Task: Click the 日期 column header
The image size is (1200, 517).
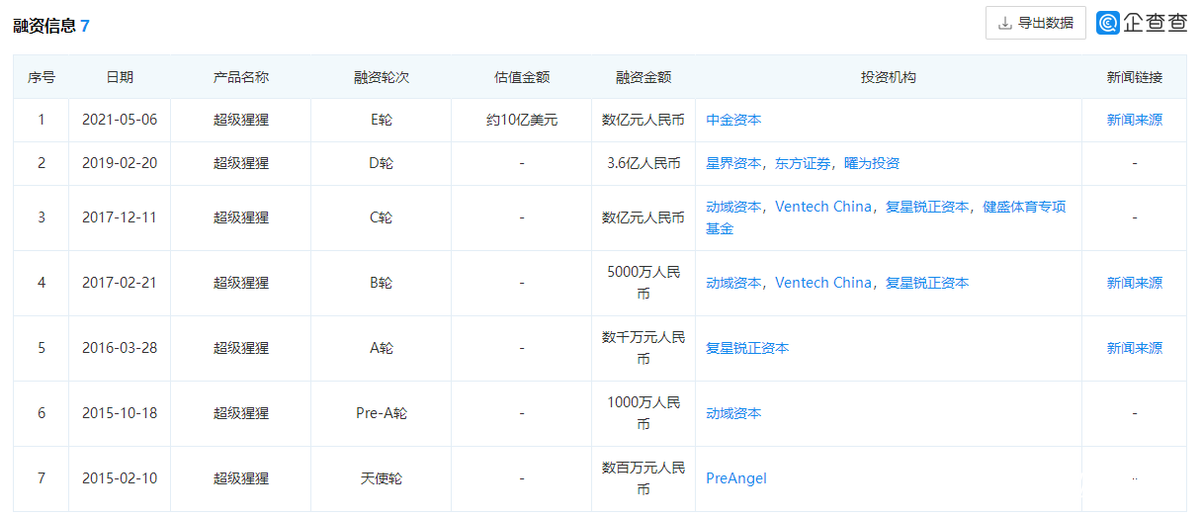Action: point(119,77)
